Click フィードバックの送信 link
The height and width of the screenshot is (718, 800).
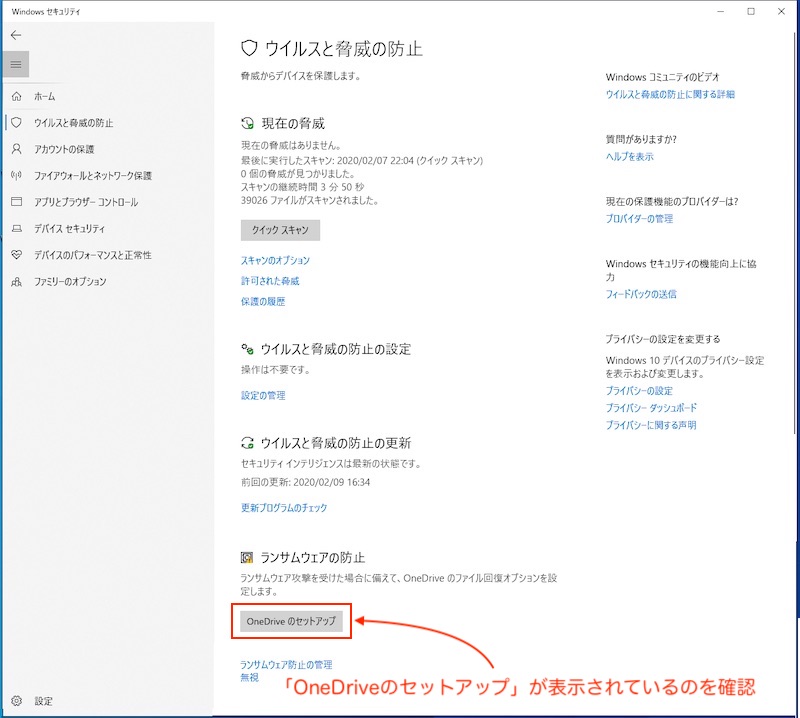[x=641, y=294]
